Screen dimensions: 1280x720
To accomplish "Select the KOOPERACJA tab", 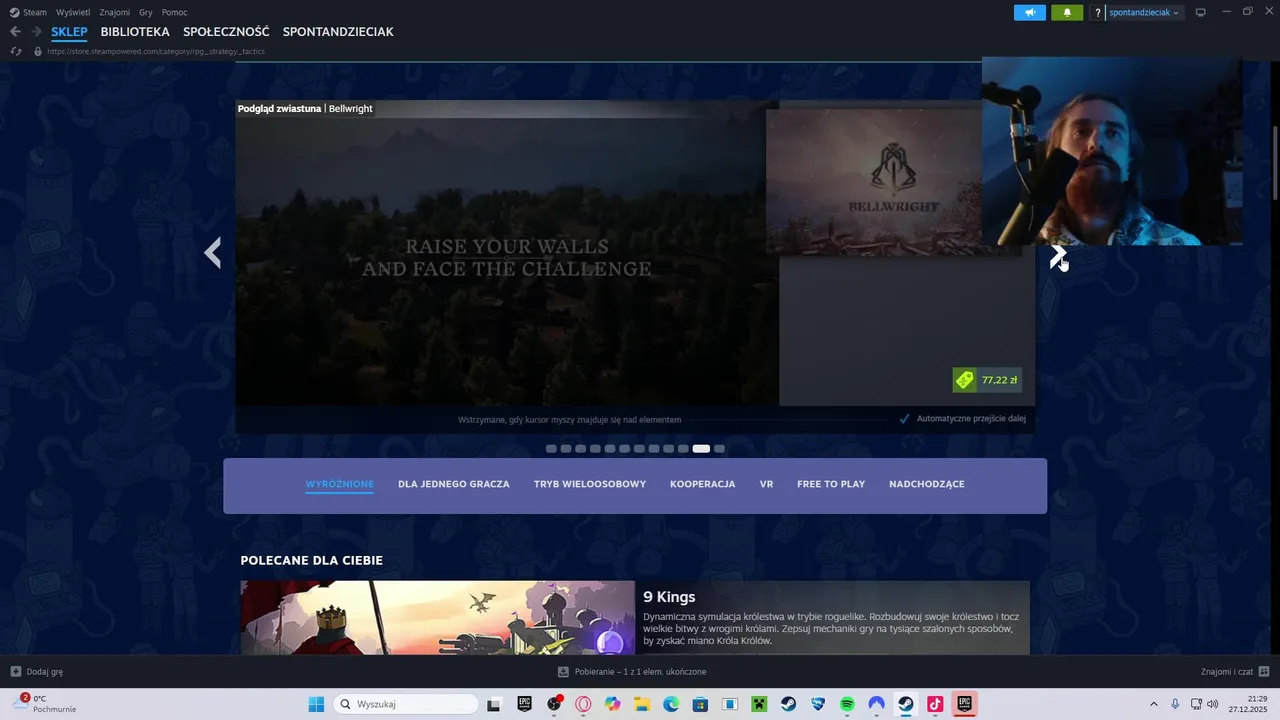I will (x=703, y=484).
